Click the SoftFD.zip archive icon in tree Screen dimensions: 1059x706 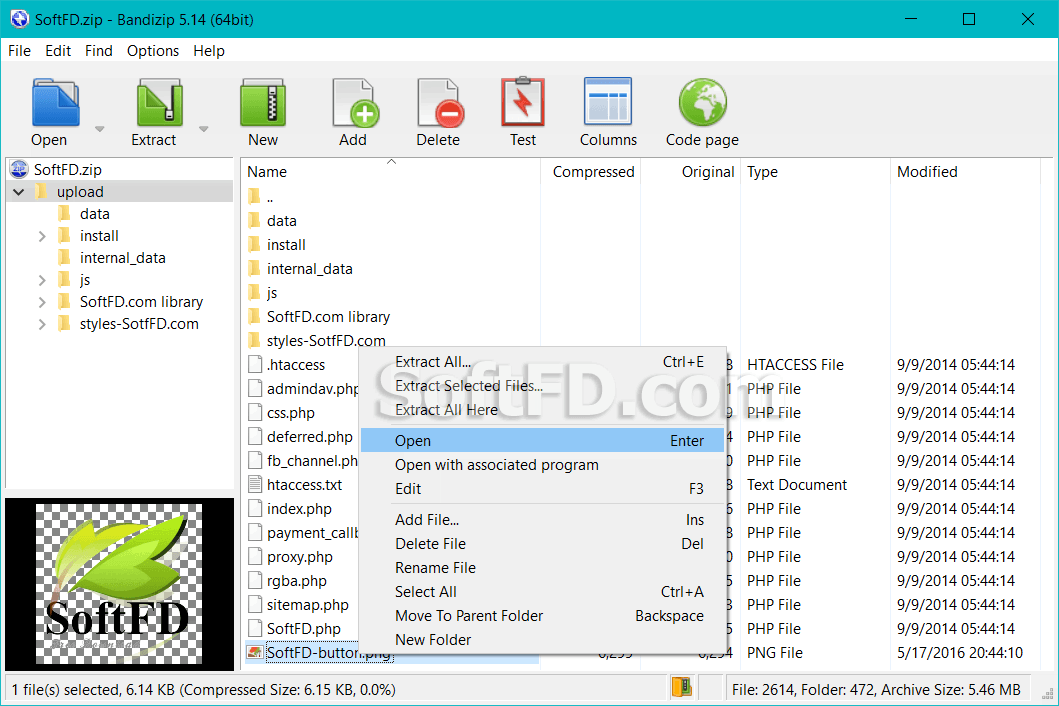[19, 169]
